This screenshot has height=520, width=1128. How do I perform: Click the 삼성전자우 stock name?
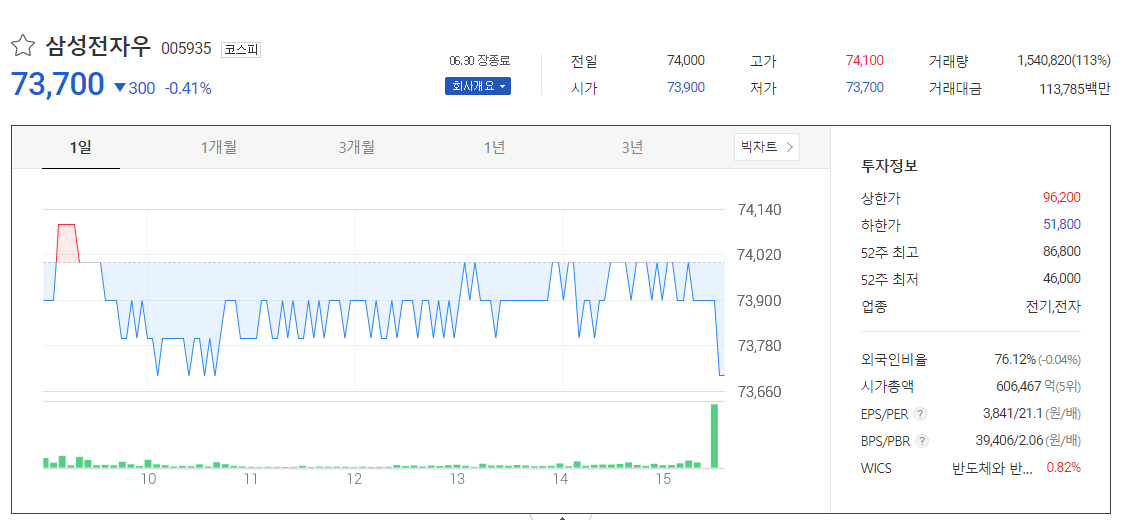99,47
